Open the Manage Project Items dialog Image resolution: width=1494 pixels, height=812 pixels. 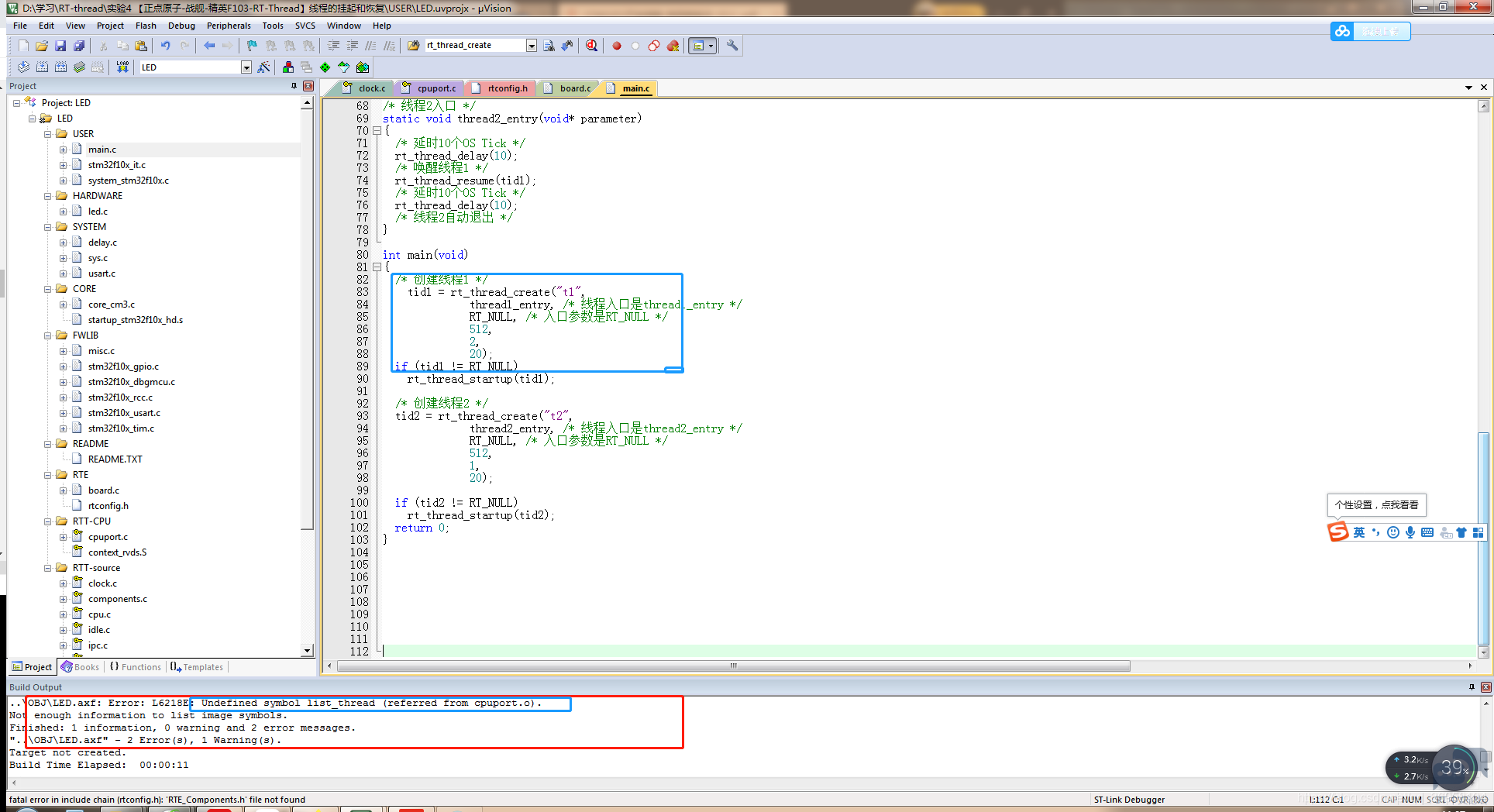[288, 67]
